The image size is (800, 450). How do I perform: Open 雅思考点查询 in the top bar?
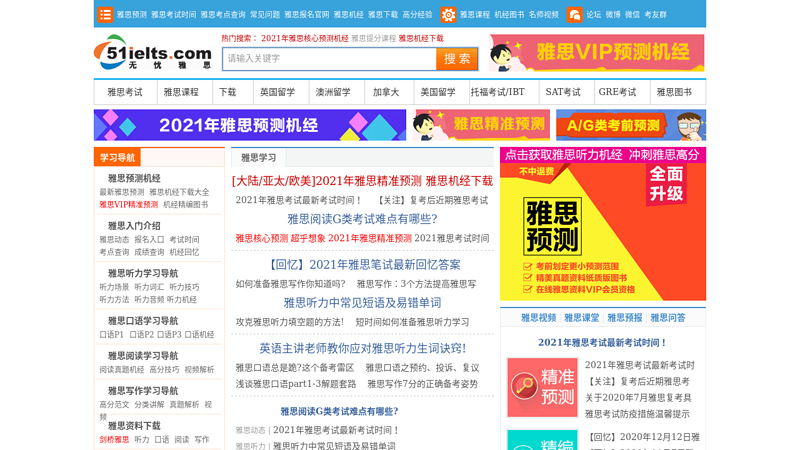(x=223, y=15)
